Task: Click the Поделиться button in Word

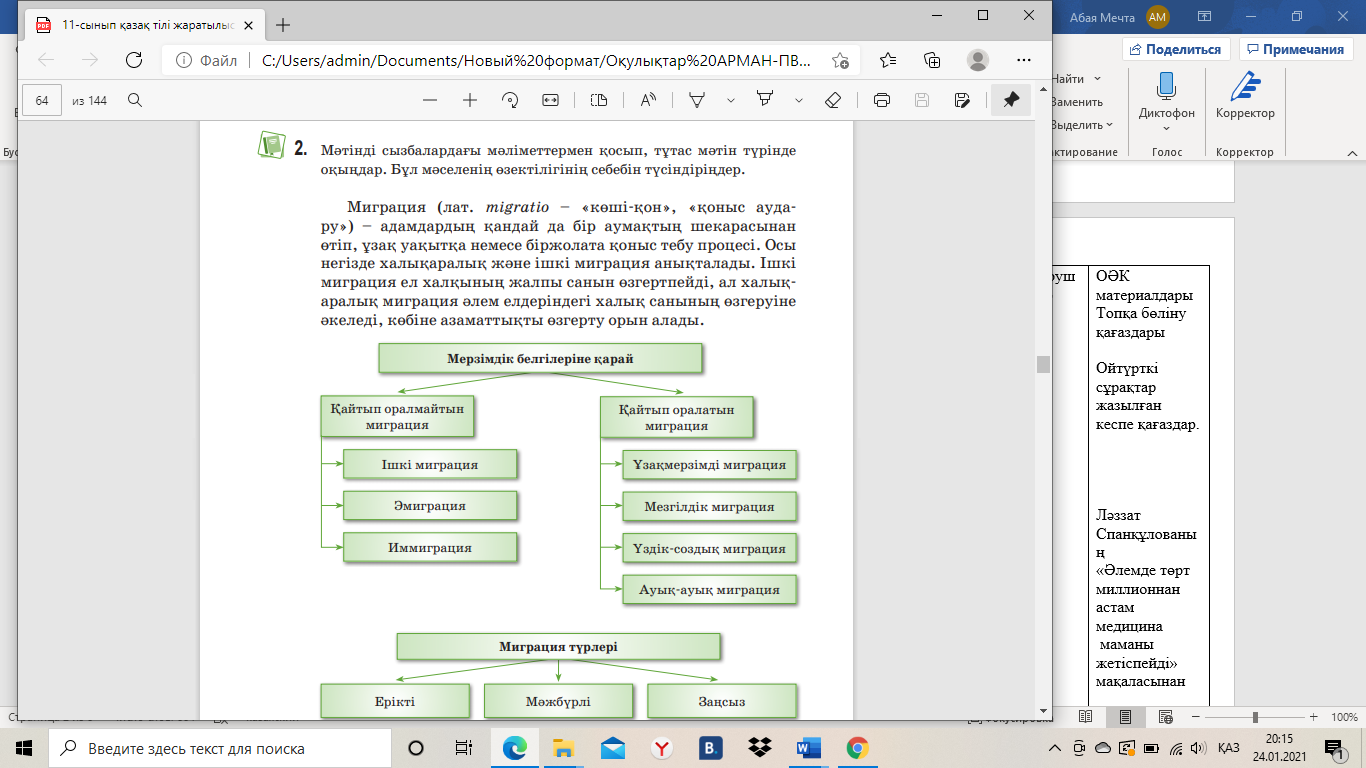Action: click(1177, 49)
